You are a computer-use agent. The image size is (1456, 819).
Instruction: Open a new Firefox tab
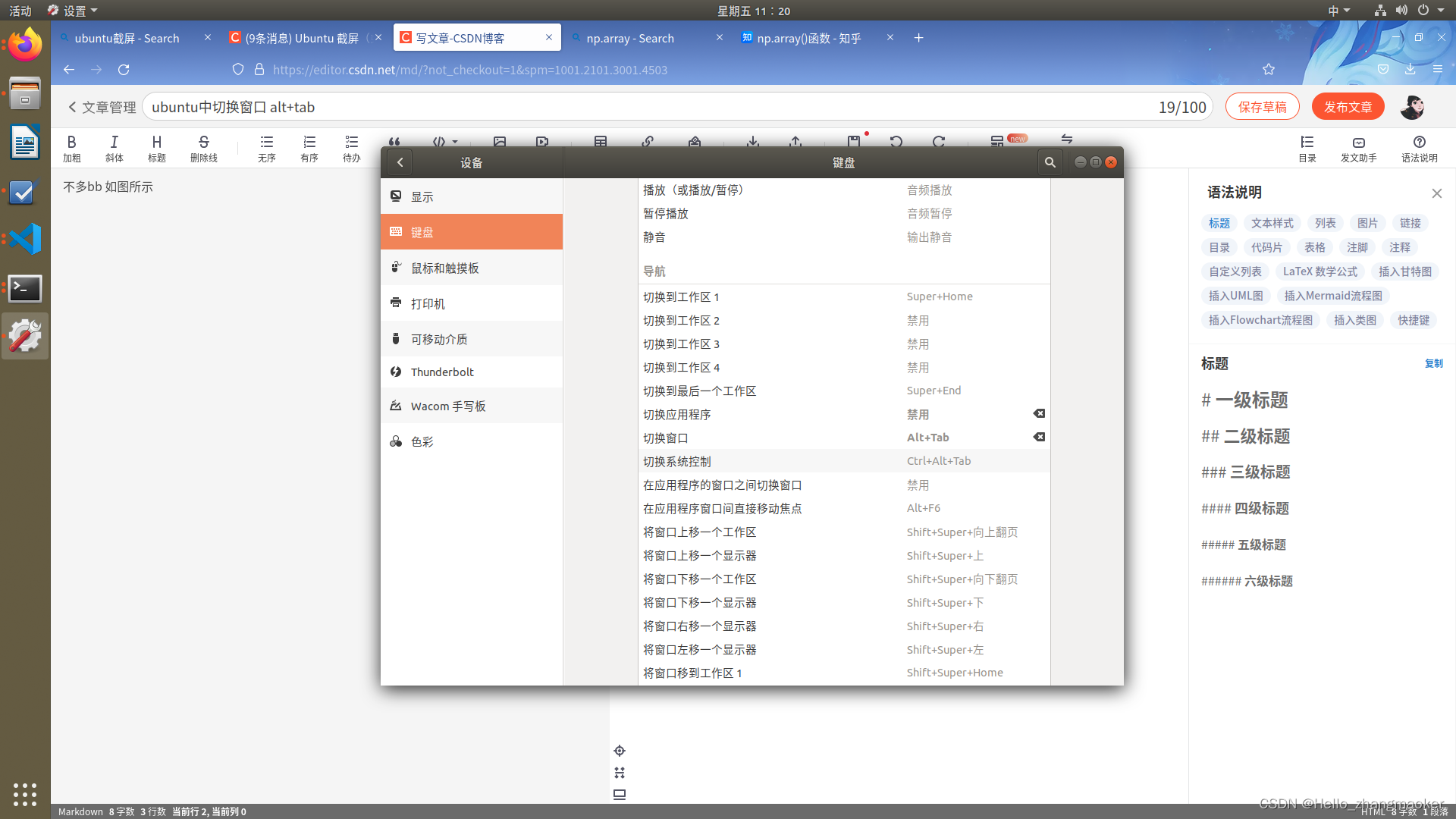[918, 38]
